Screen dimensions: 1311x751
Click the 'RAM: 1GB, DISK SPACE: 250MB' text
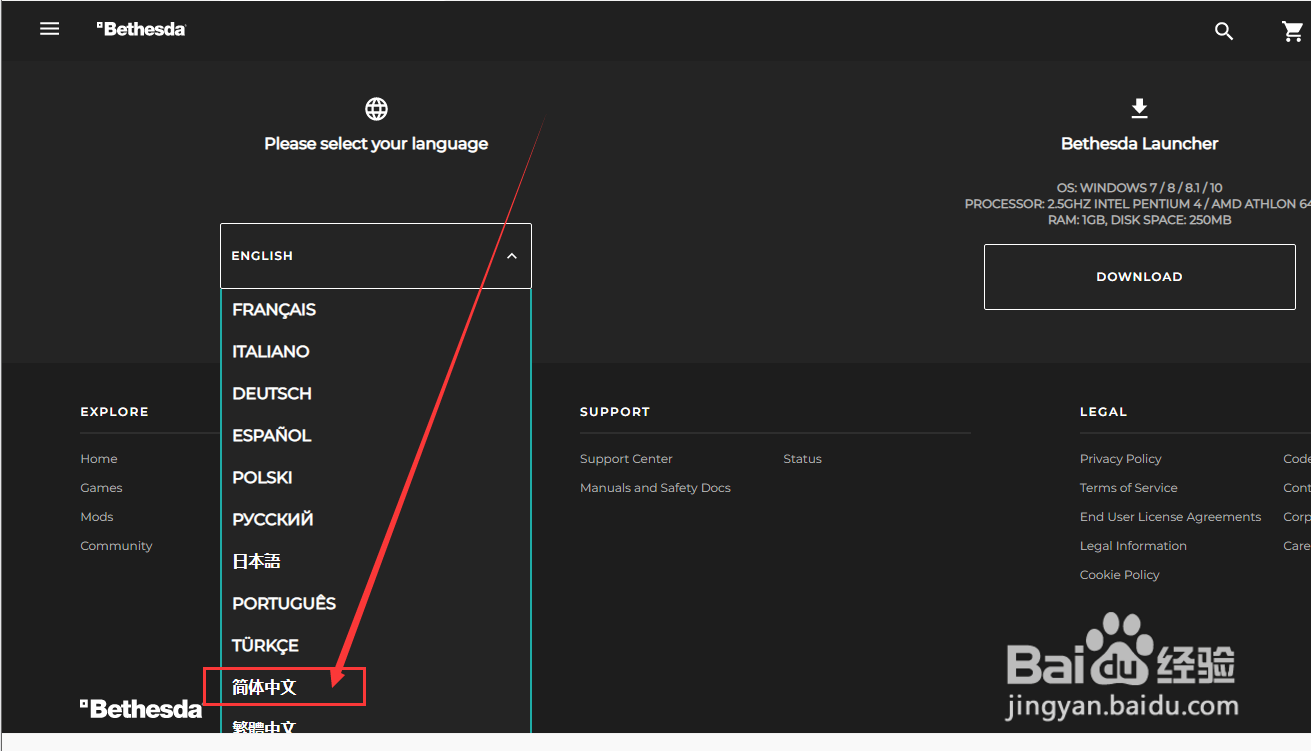(1139, 220)
